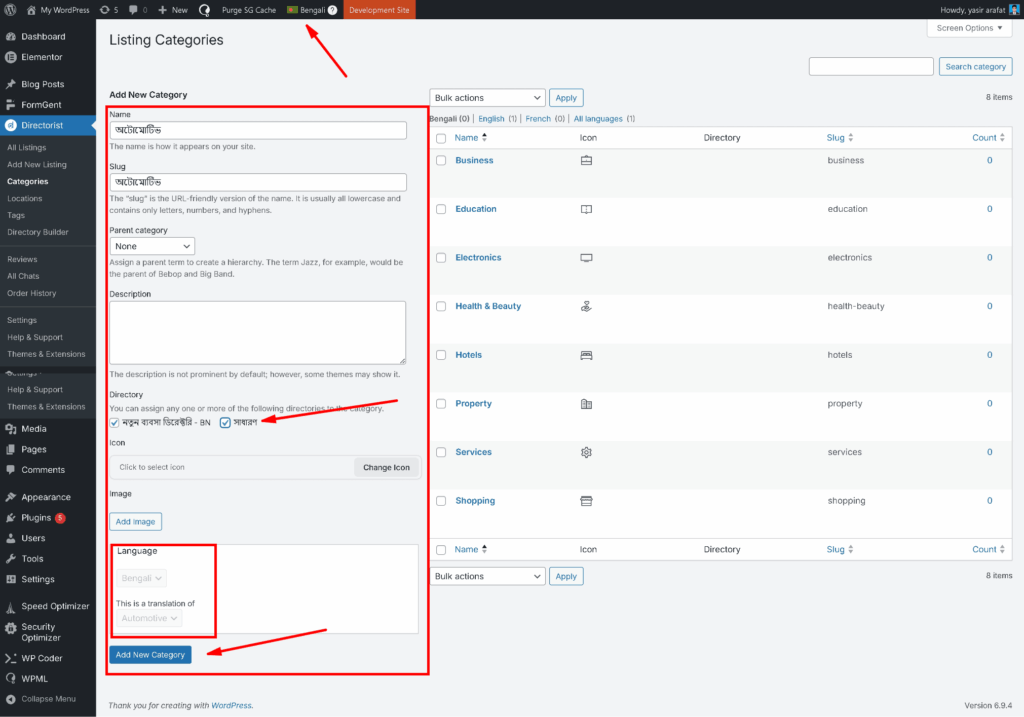Tick the checkbox next to Business category
The width and height of the screenshot is (1024, 717).
pos(441,160)
